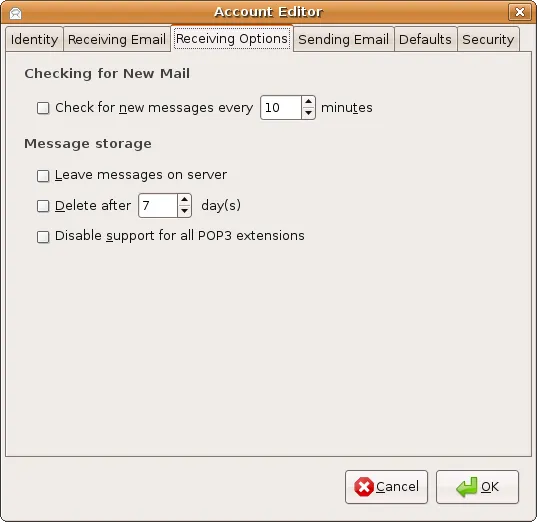The width and height of the screenshot is (537, 522).
Task: Decrease the minutes interval with down arrow
Action: pos(308,113)
